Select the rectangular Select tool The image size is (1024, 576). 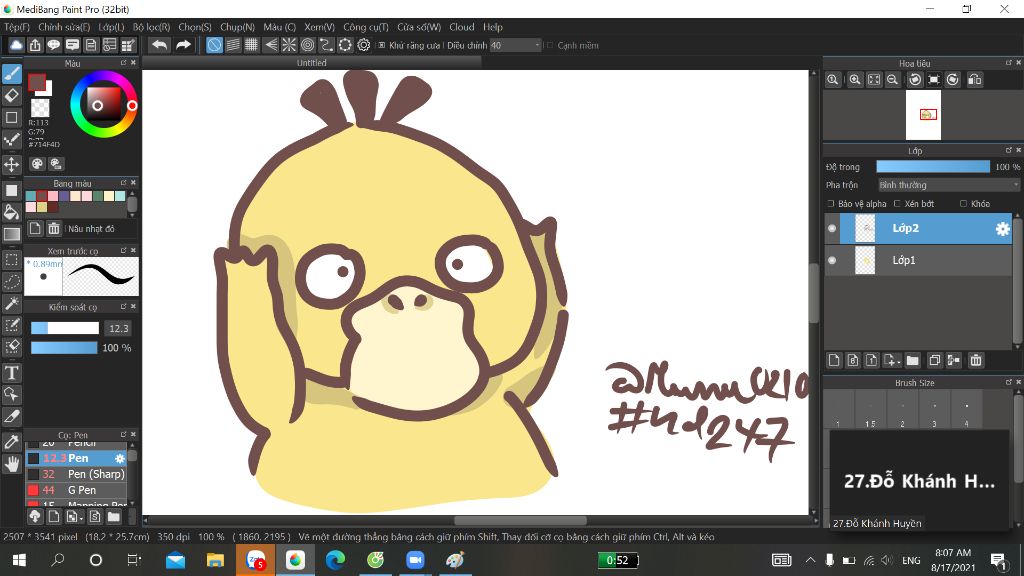(x=12, y=259)
